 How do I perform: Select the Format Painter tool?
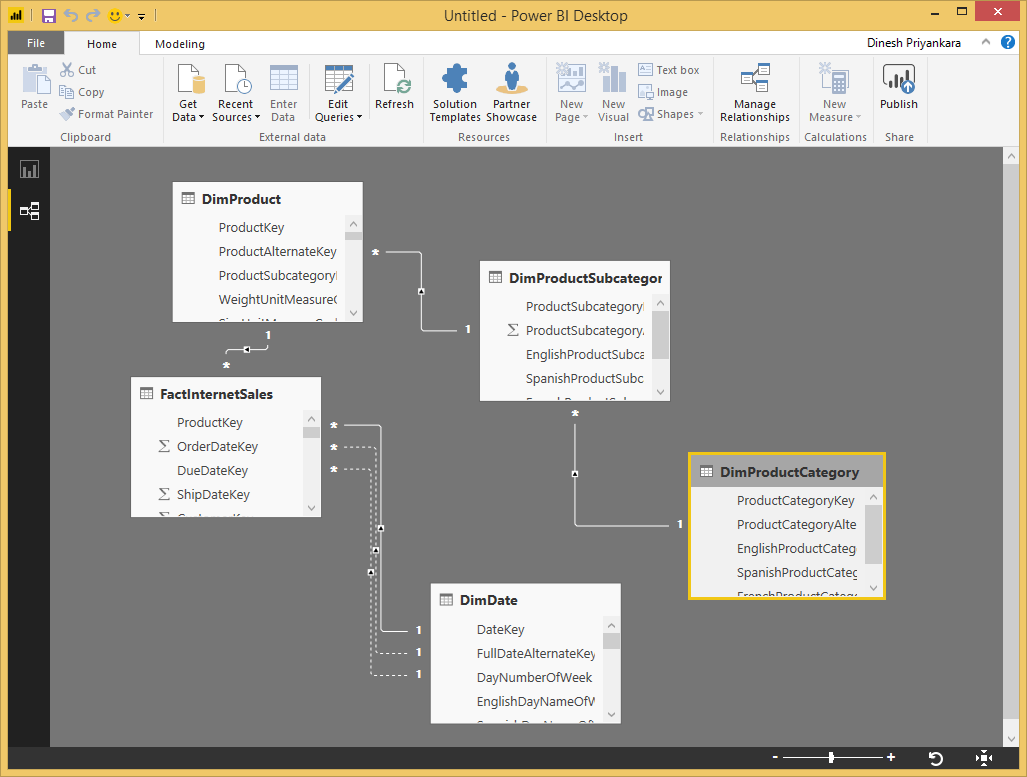(106, 114)
